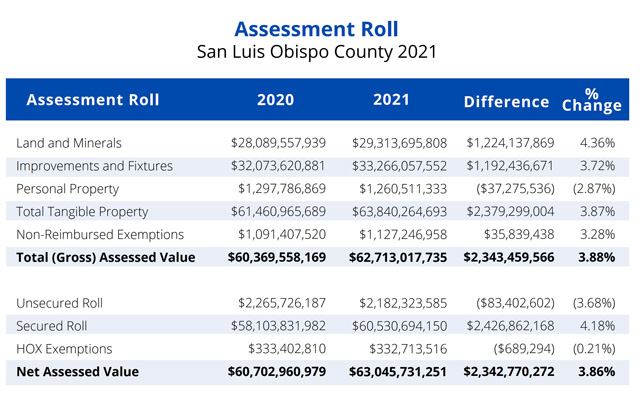Select the 'Total (Gross) Assessed Value' label
Screen dimensions: 640x397
tap(106, 257)
